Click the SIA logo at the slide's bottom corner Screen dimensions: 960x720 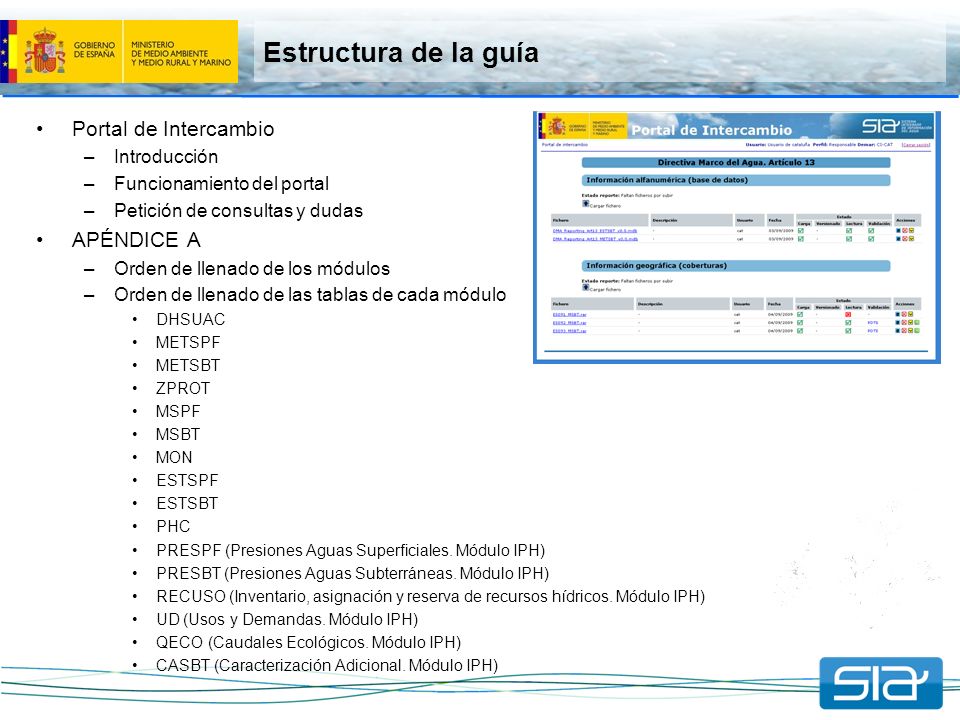click(881, 683)
